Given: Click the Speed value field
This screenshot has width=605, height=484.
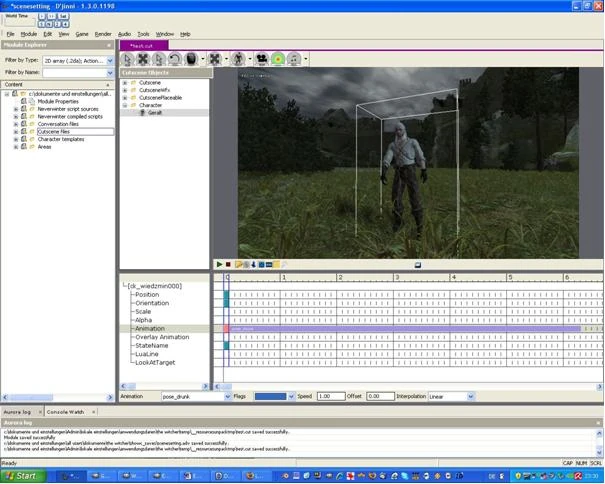Looking at the screenshot, I should pyautogui.click(x=331, y=396).
